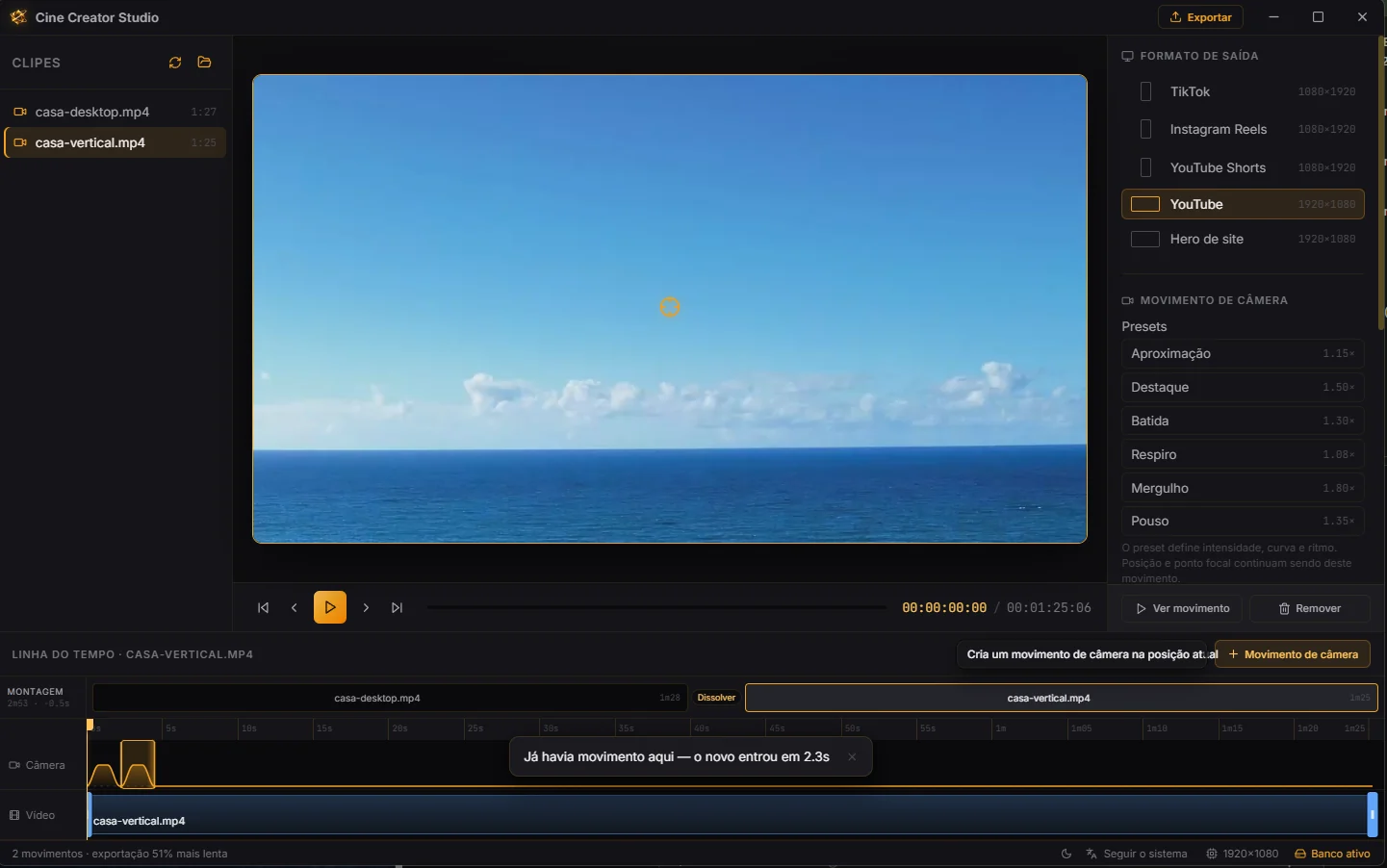Image resolution: width=1387 pixels, height=868 pixels.
Task: Open the 'Seguir o sistema' language setting
Action: 1137,854
